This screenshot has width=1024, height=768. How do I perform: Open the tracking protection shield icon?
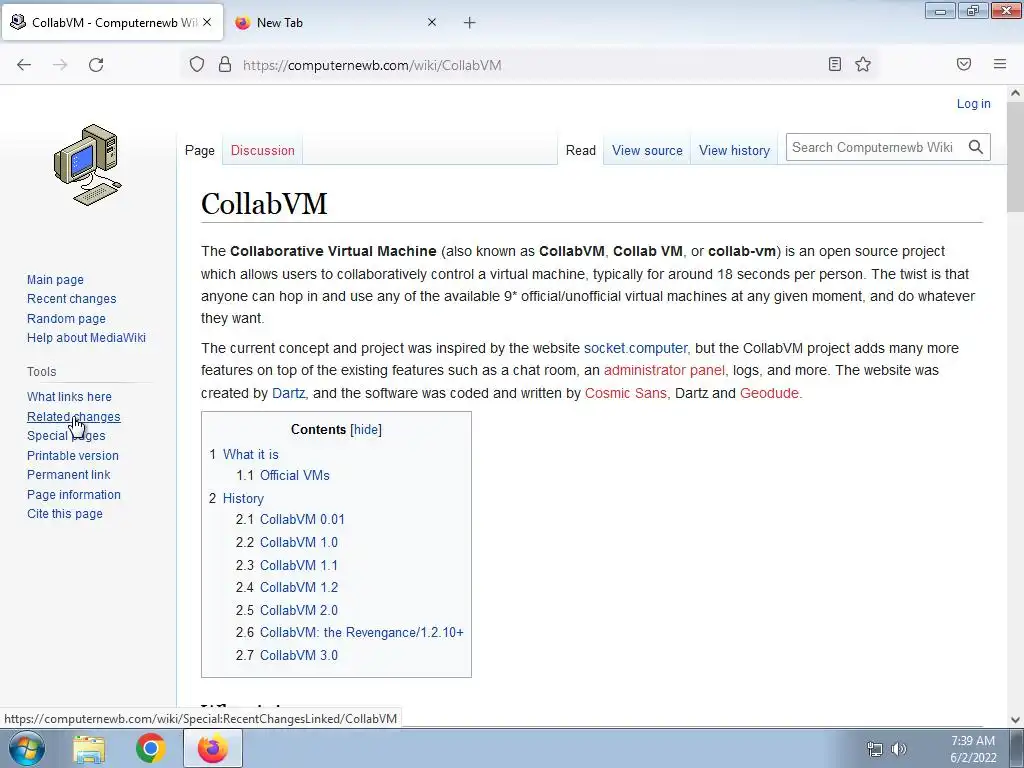click(x=197, y=64)
